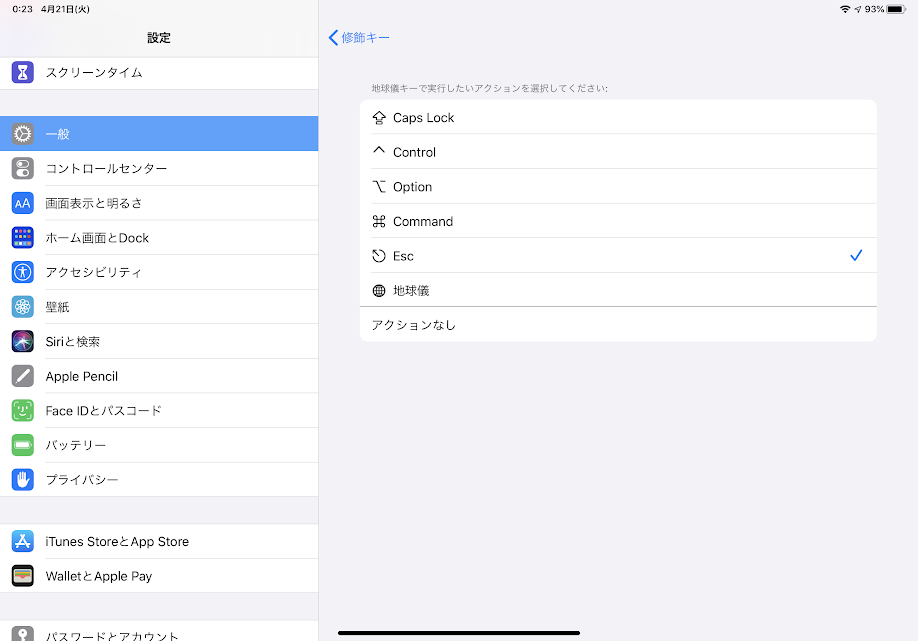918x641 pixels.
Task: Open the Screen Time hourglass icon
Action: [x=23, y=73]
